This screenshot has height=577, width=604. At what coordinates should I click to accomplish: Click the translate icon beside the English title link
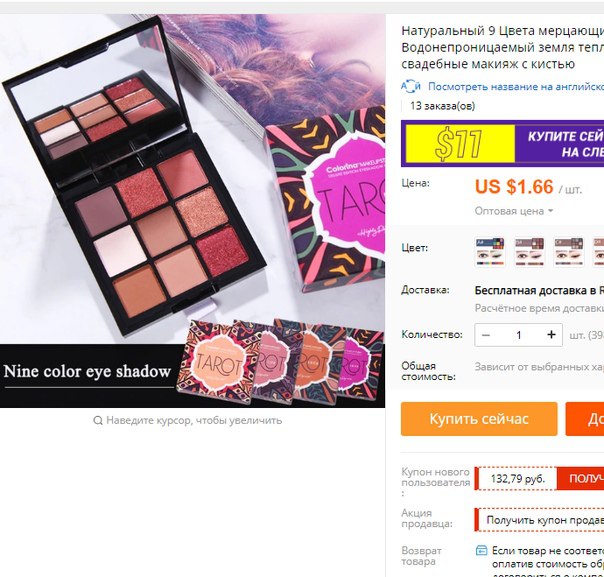tap(411, 86)
